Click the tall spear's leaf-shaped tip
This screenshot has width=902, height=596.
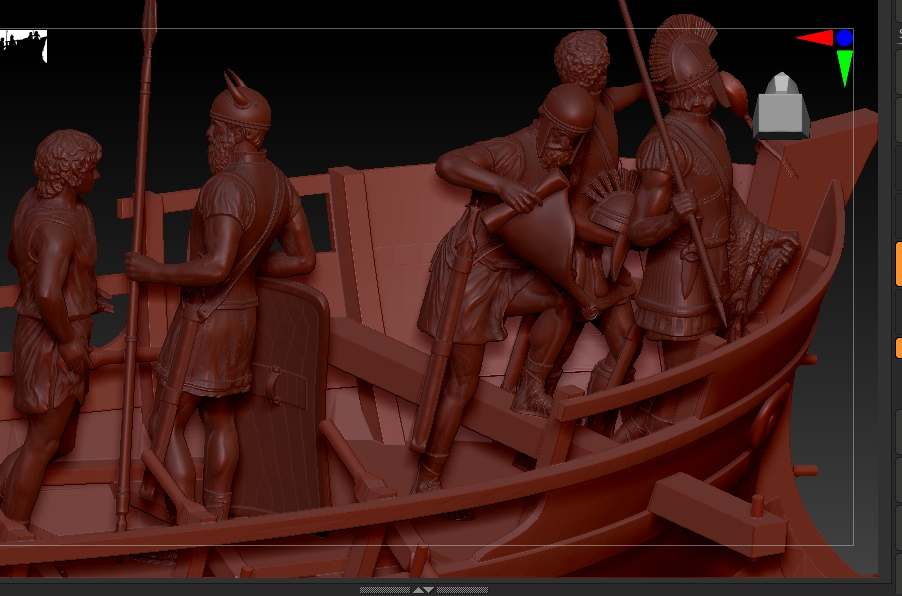pos(150,22)
